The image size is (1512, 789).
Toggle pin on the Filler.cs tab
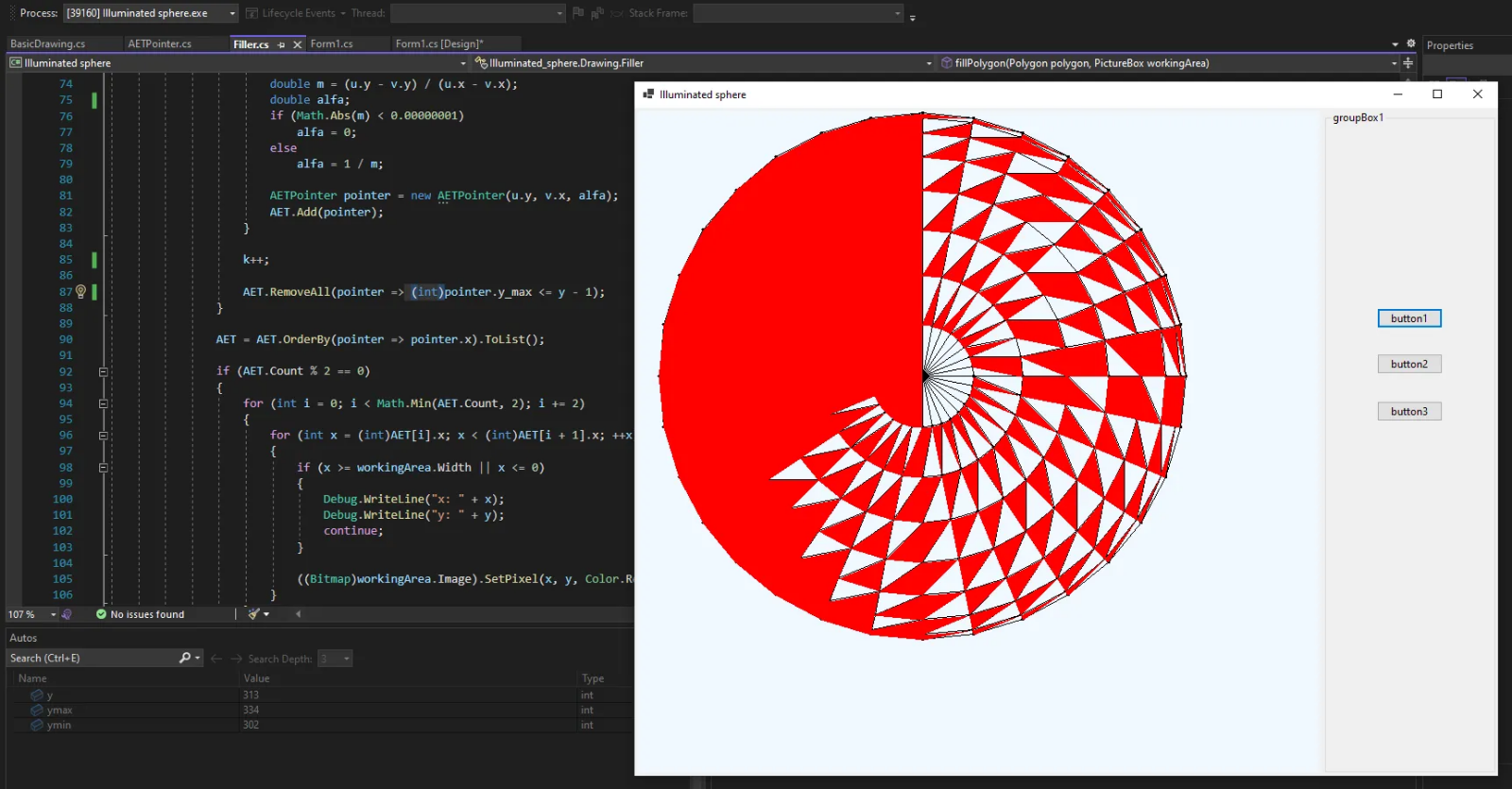(x=282, y=44)
